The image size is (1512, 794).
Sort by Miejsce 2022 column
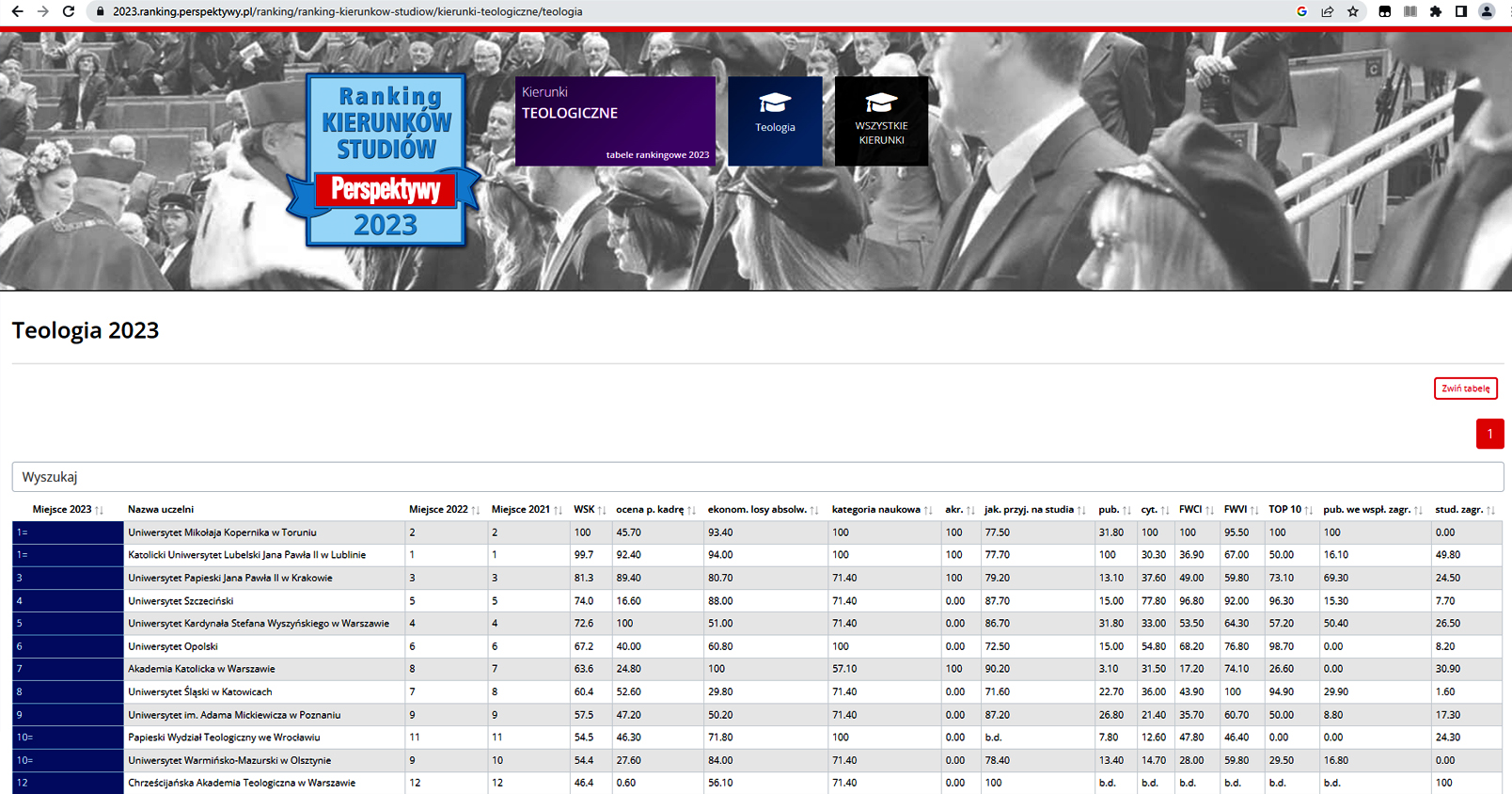coord(444,509)
